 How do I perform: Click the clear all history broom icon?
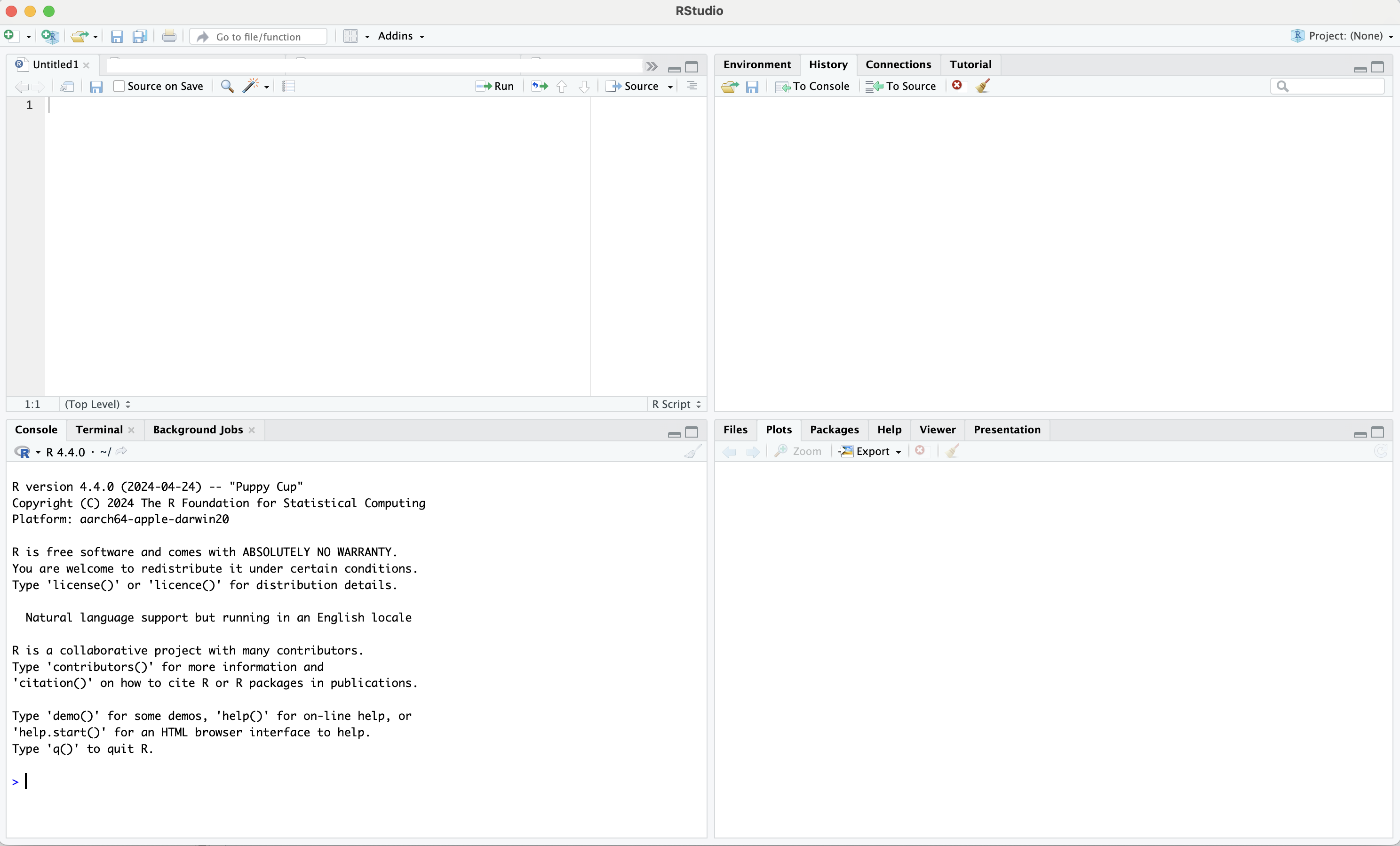[x=983, y=85]
